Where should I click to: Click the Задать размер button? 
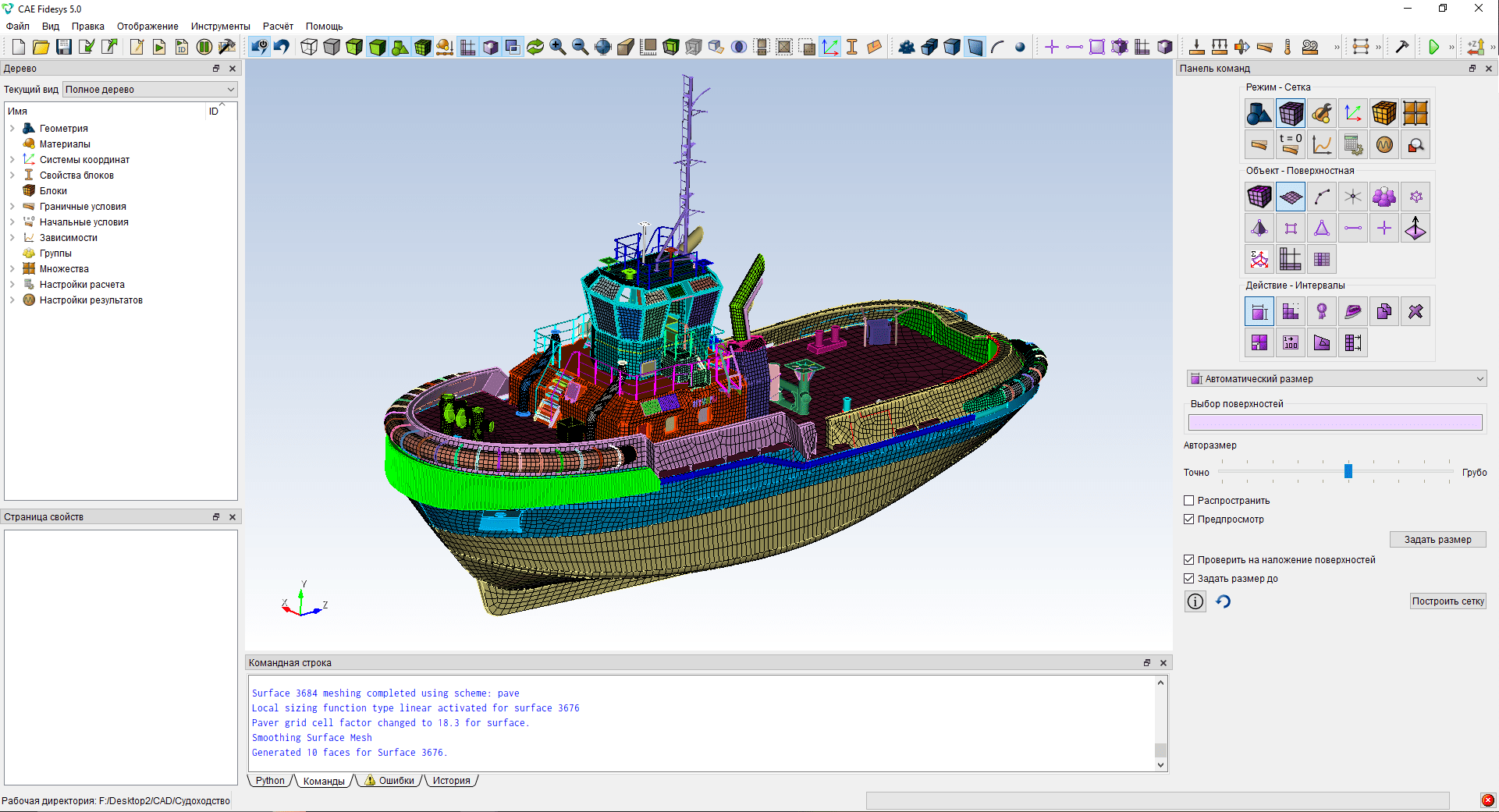click(1437, 540)
